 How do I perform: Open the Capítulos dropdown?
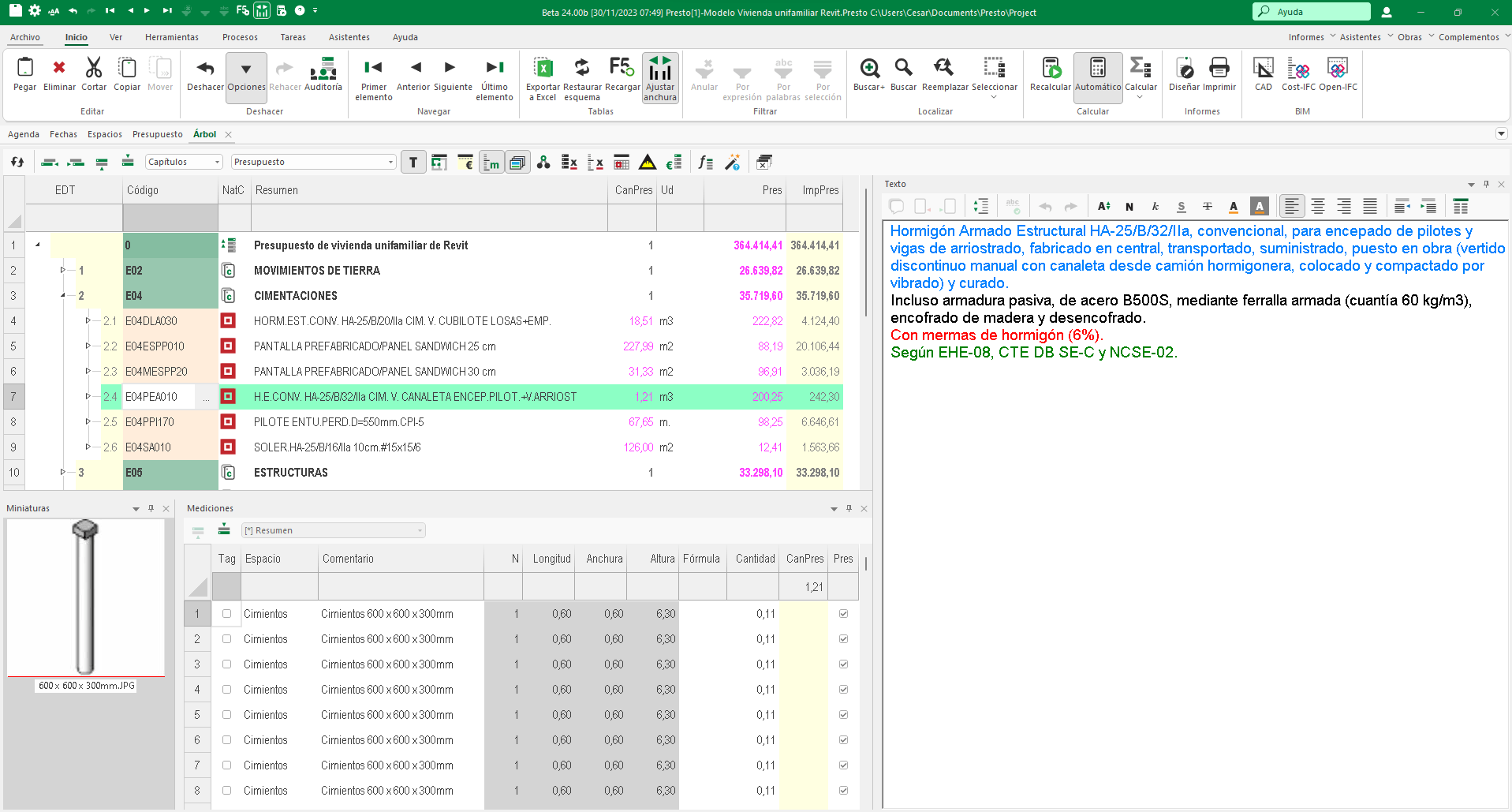point(218,163)
